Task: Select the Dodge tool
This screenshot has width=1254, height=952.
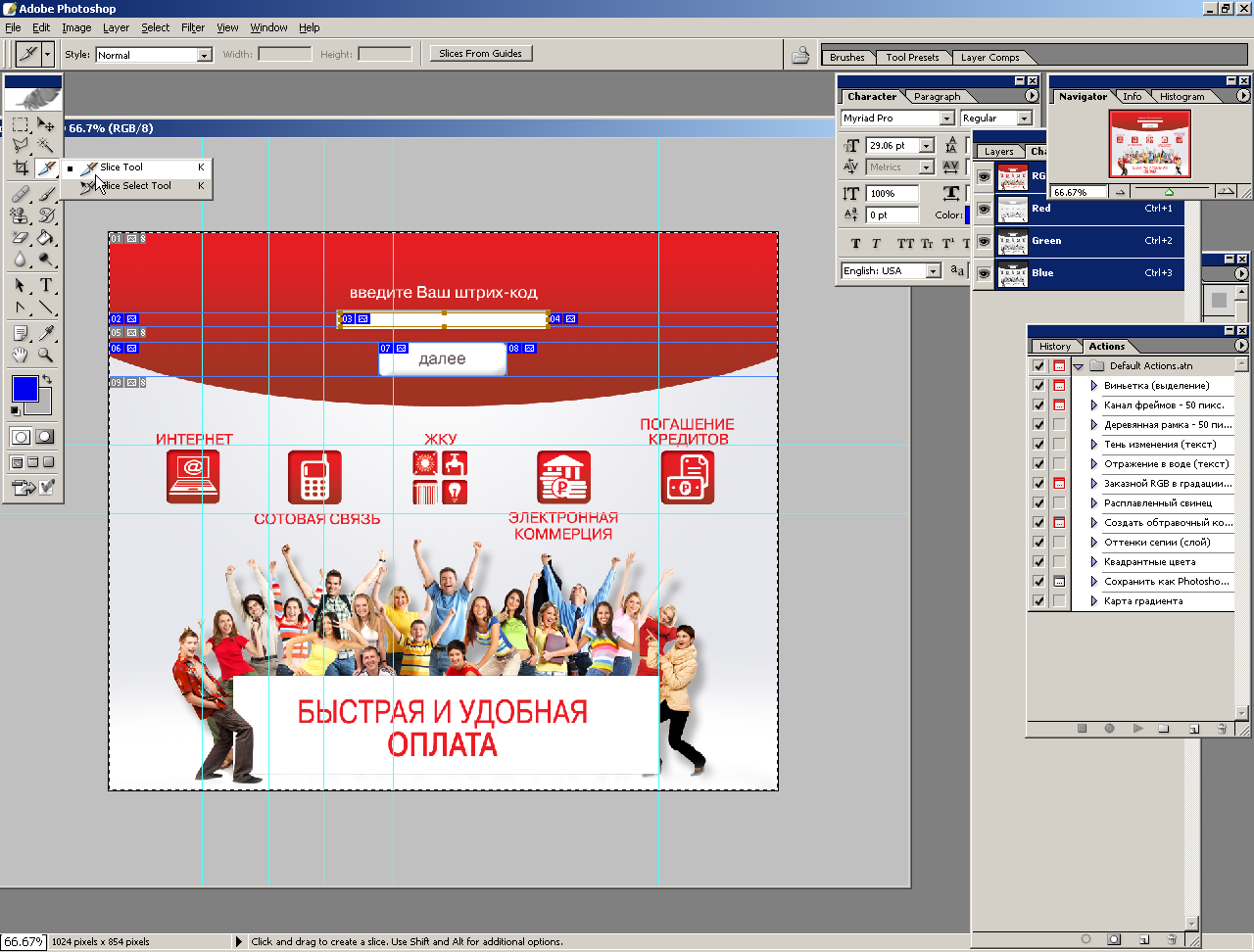Action: coord(45,260)
